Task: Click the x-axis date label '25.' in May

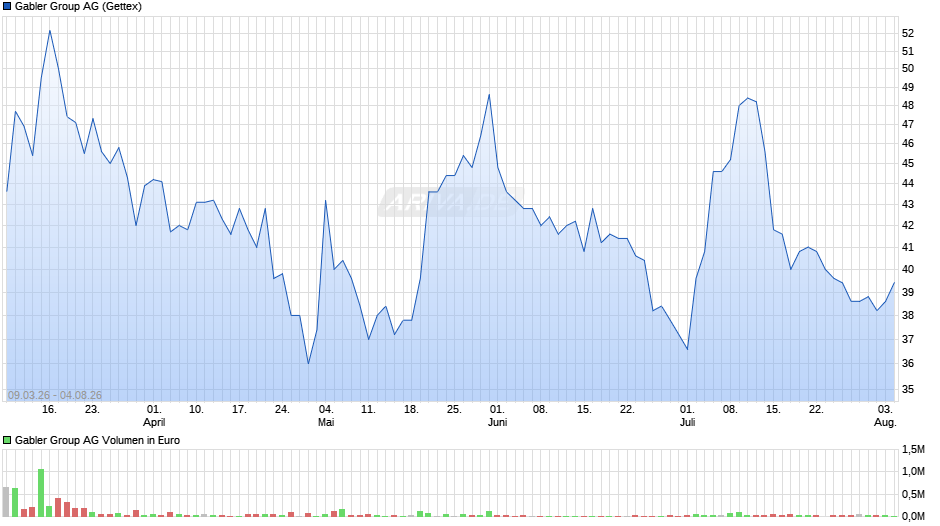Action: tap(454, 410)
